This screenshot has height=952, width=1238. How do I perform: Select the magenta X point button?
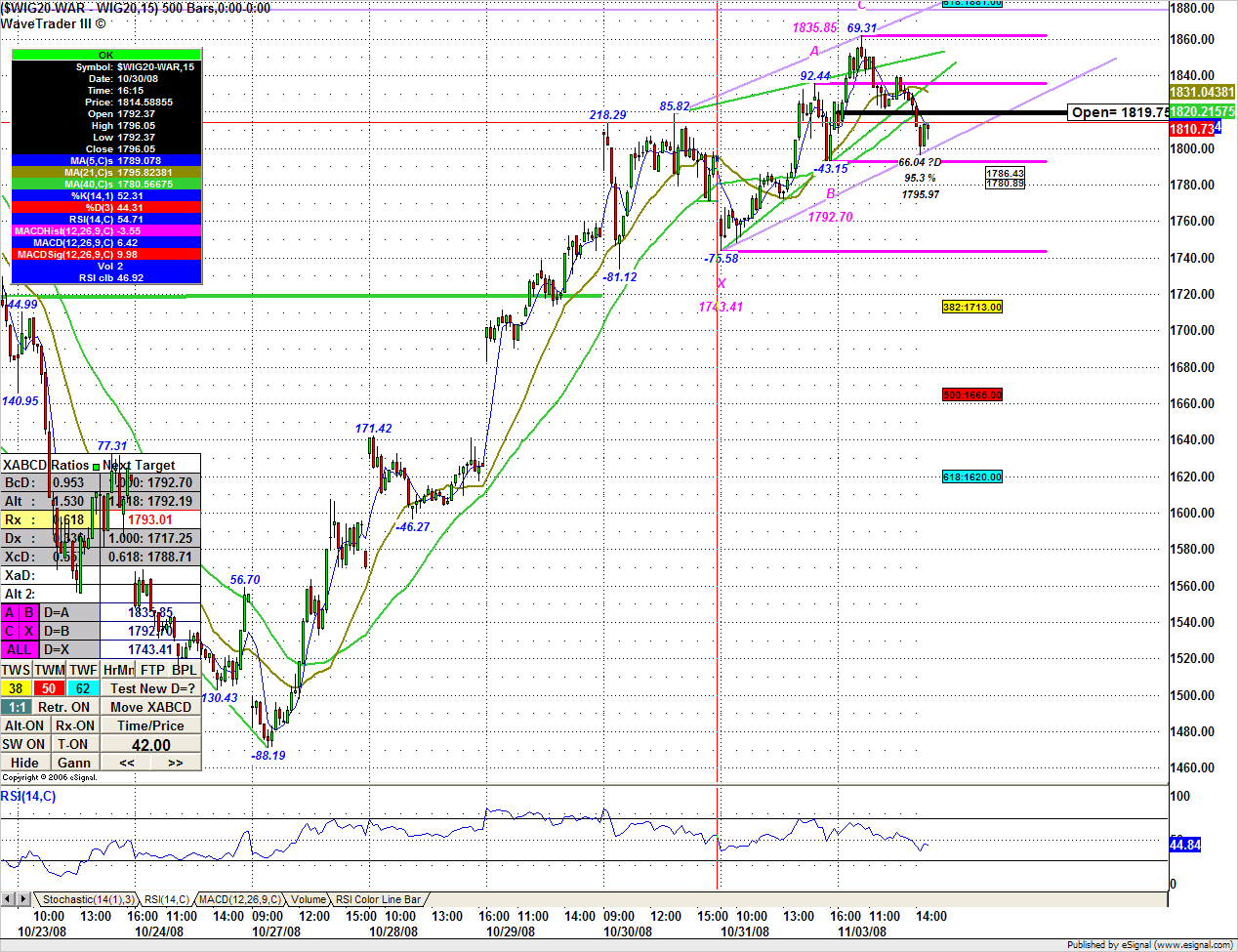point(29,631)
